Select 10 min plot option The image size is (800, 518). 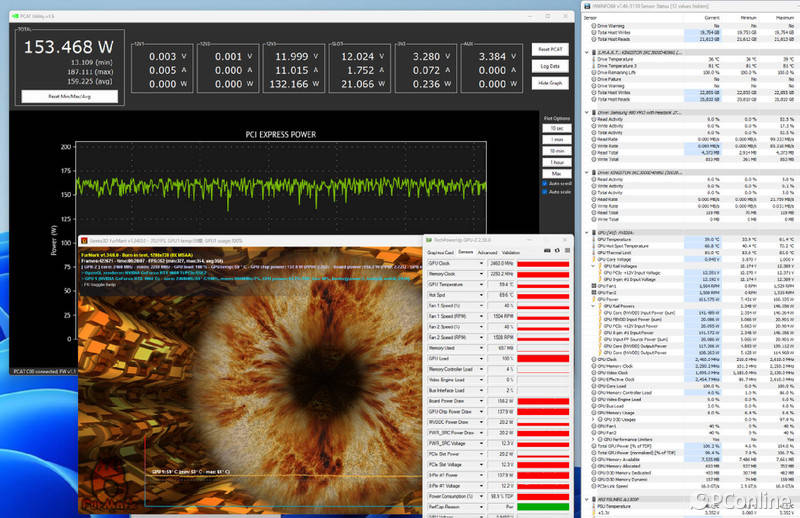click(556, 150)
